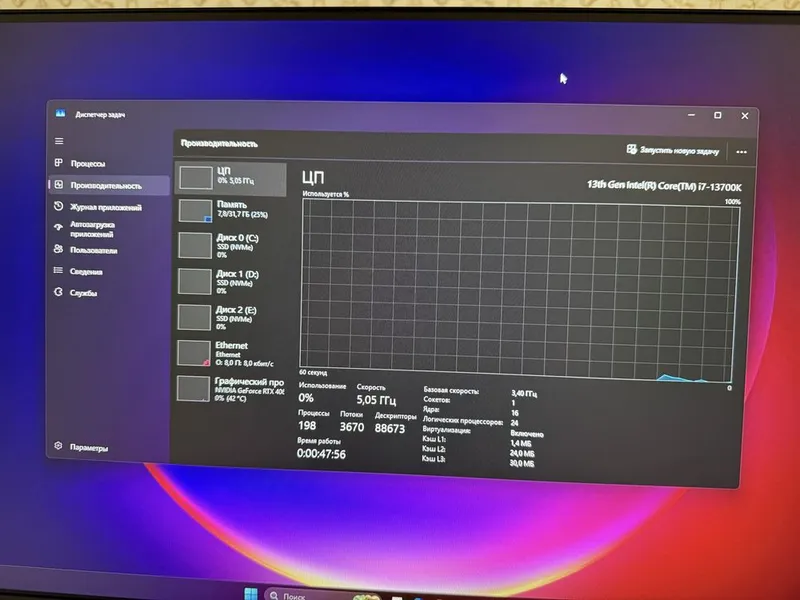Click Запустить новую задачу button
Screen dimensions: 800x600
pos(672,150)
